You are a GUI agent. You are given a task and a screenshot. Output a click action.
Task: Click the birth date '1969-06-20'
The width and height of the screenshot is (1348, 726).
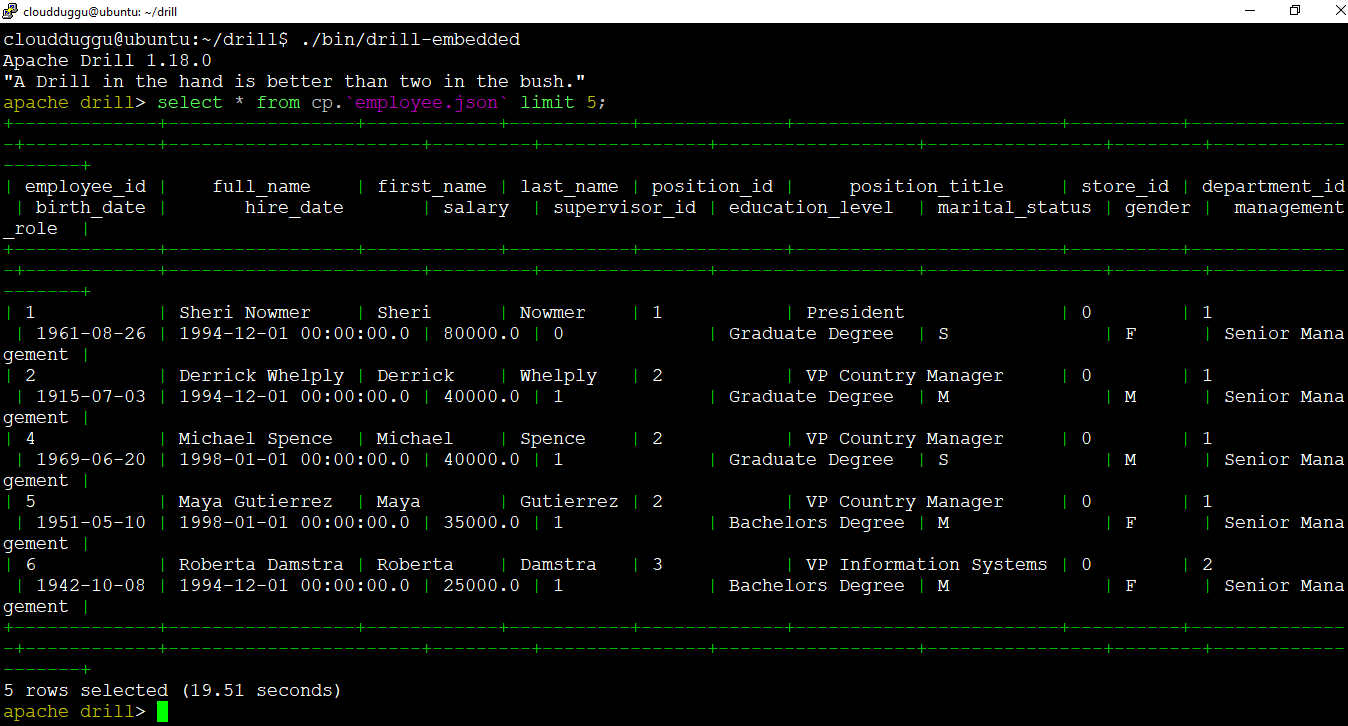click(90, 460)
